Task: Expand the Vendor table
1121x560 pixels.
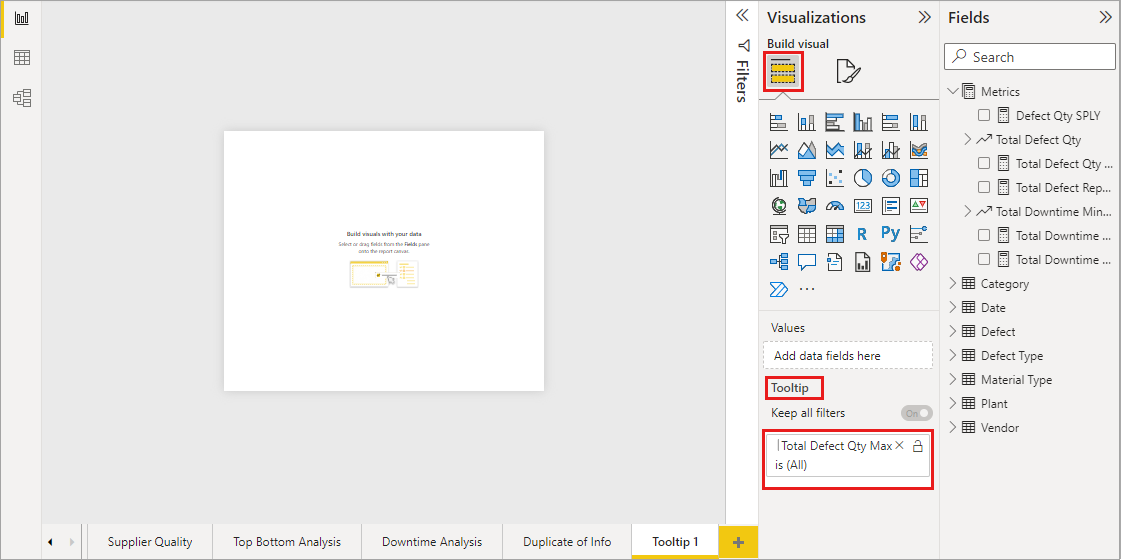Action: (952, 428)
